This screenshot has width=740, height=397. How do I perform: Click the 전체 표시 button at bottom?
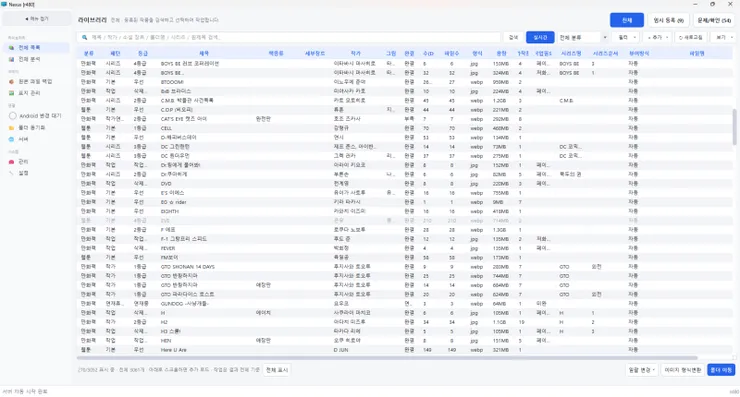click(277, 370)
